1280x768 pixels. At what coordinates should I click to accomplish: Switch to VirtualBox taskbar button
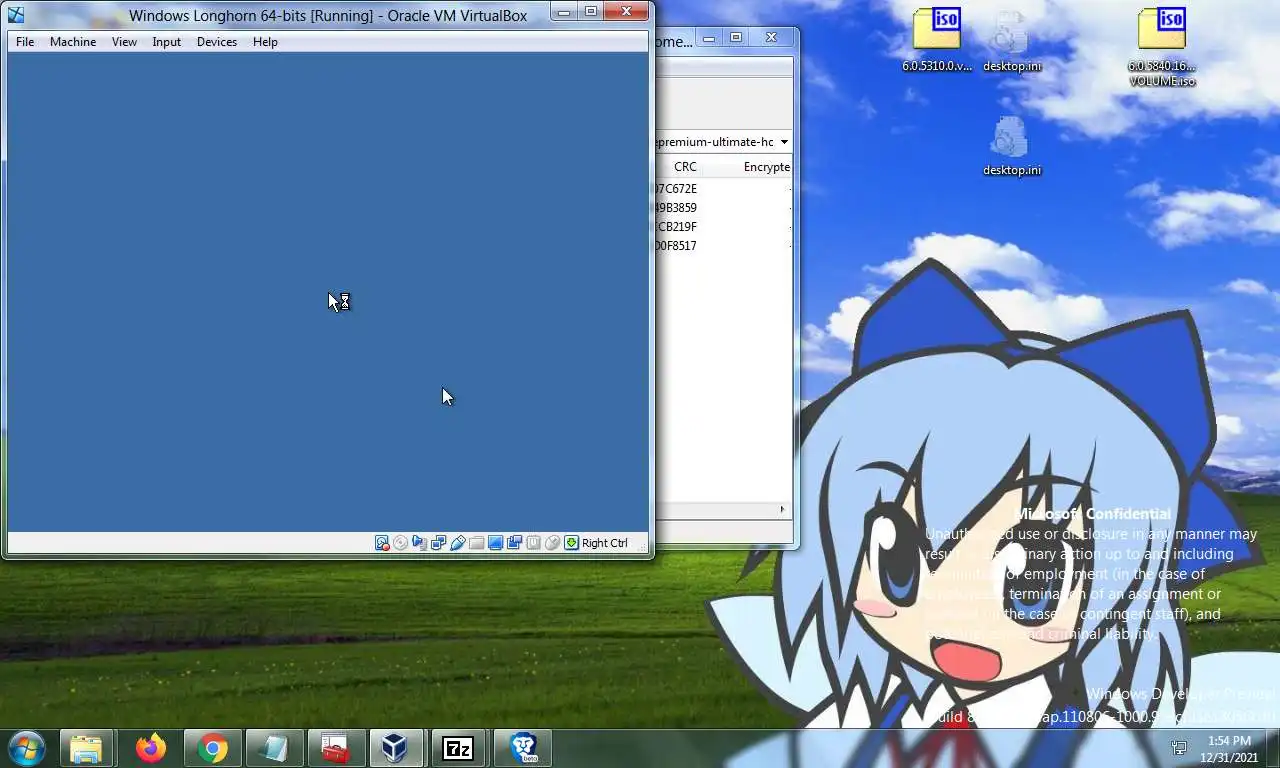[x=396, y=748]
